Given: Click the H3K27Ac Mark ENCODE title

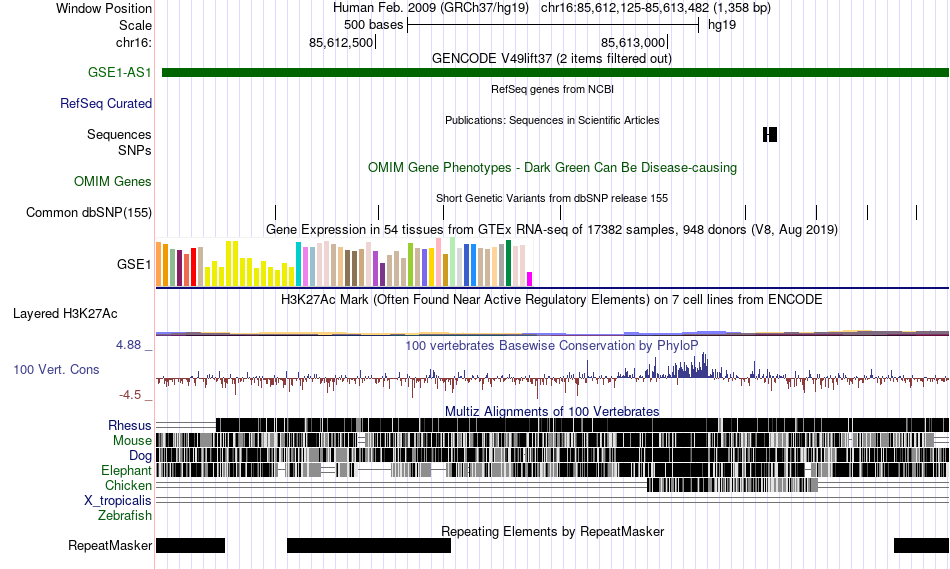Looking at the screenshot, I should tap(552, 299).
